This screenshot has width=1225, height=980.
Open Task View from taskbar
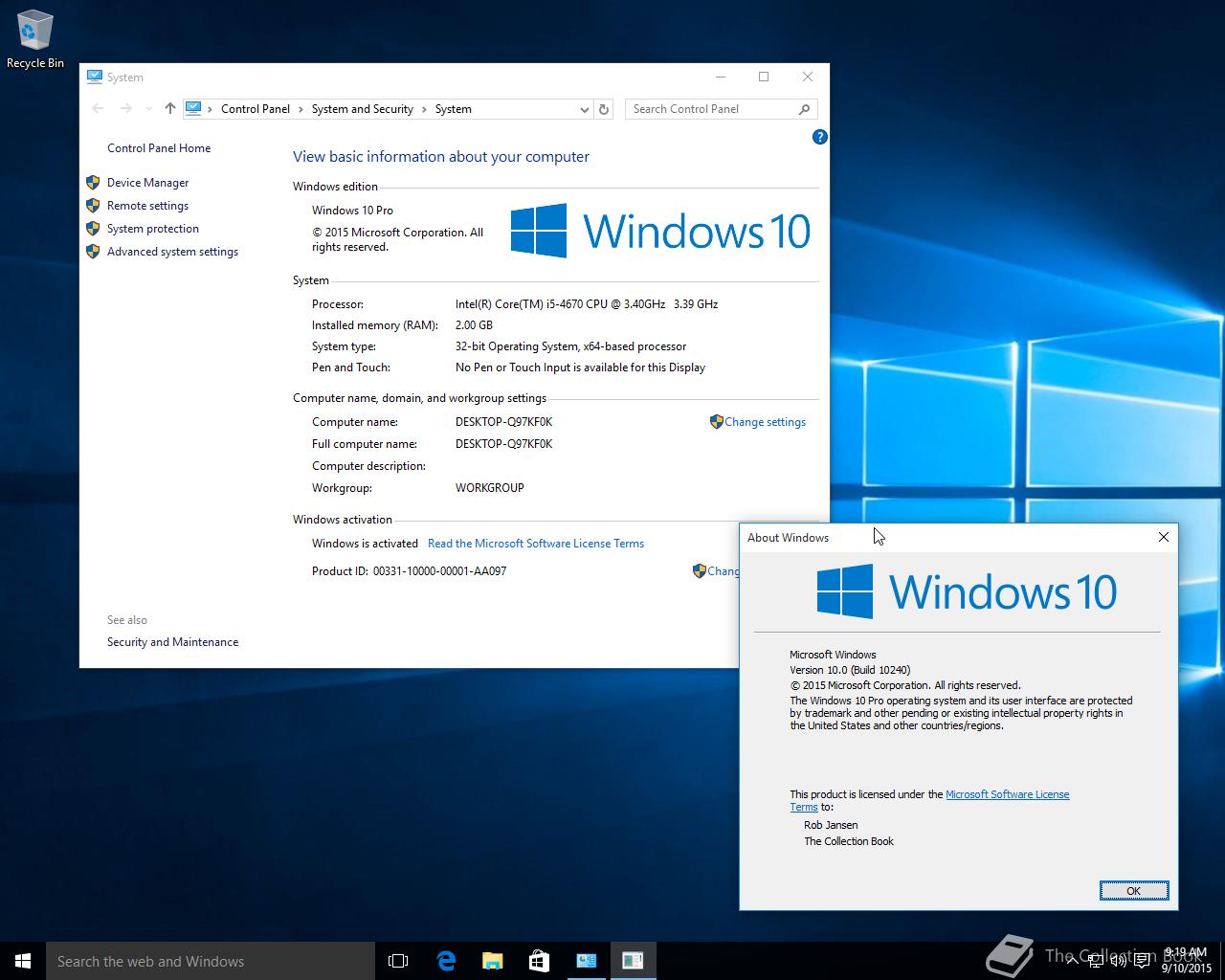(x=398, y=961)
